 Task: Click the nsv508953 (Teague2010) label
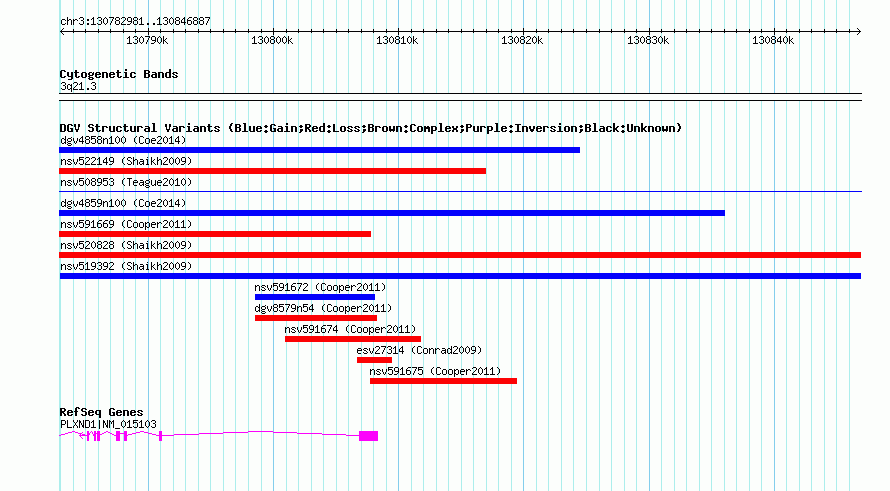point(126,182)
